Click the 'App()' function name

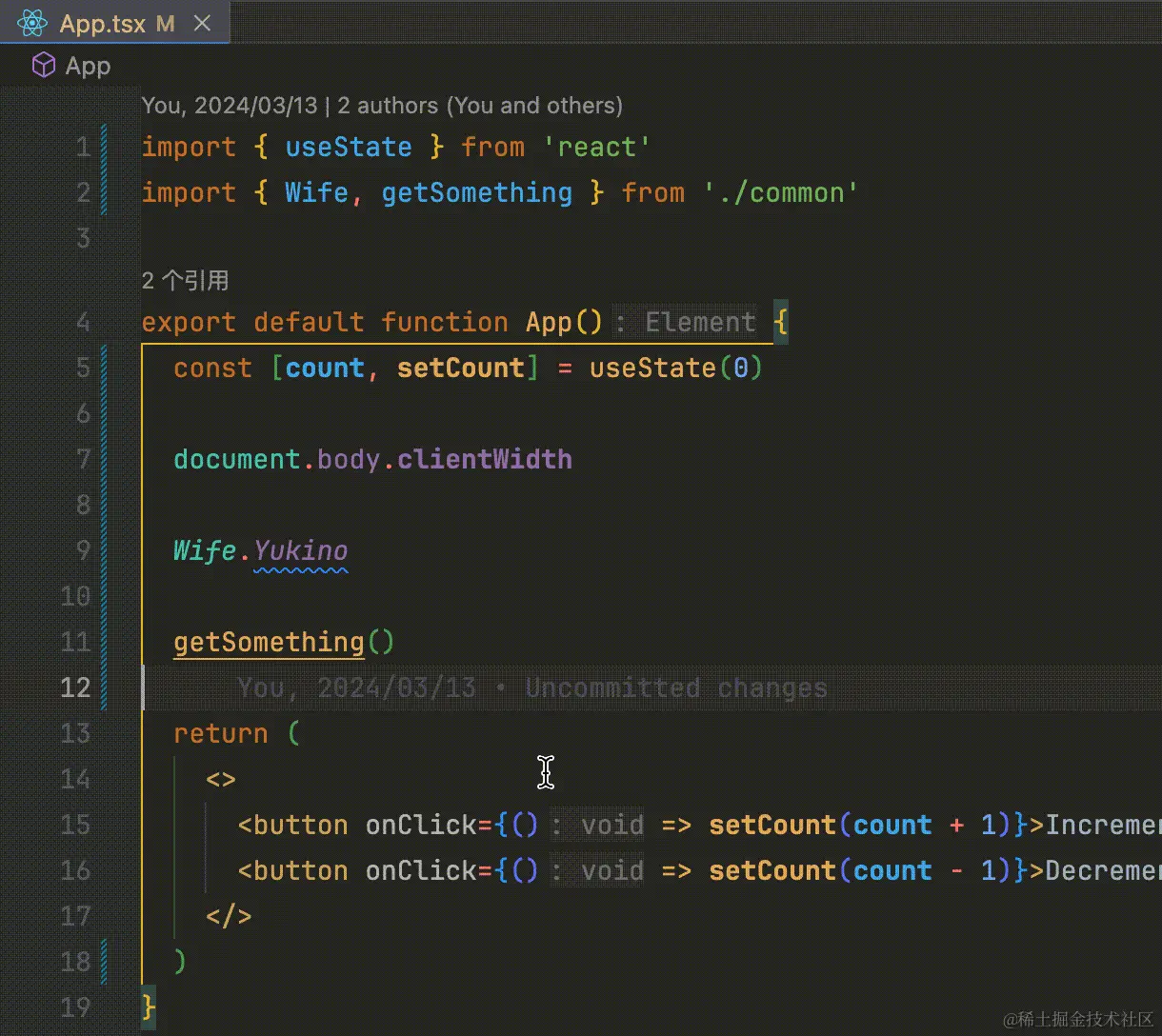(x=564, y=322)
